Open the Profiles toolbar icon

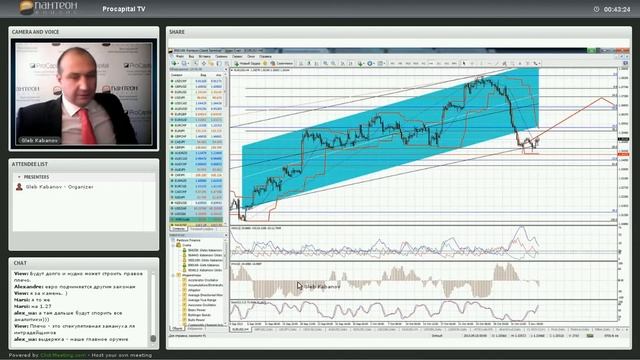(184, 63)
